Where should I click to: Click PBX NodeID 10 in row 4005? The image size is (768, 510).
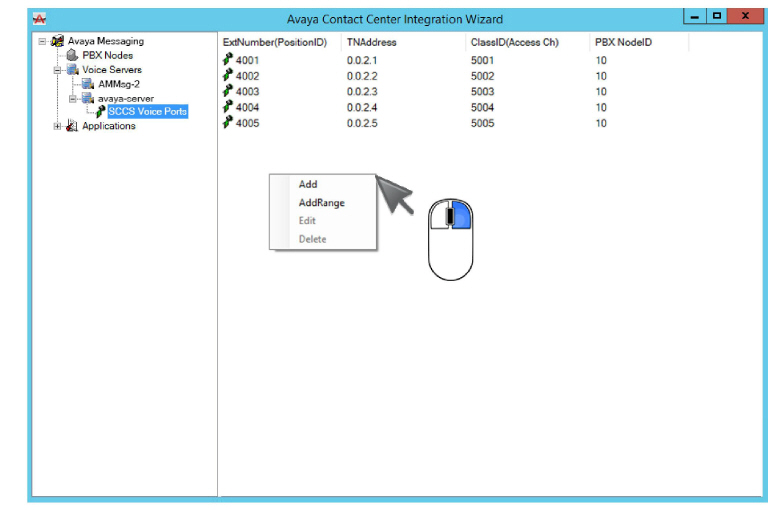point(601,123)
